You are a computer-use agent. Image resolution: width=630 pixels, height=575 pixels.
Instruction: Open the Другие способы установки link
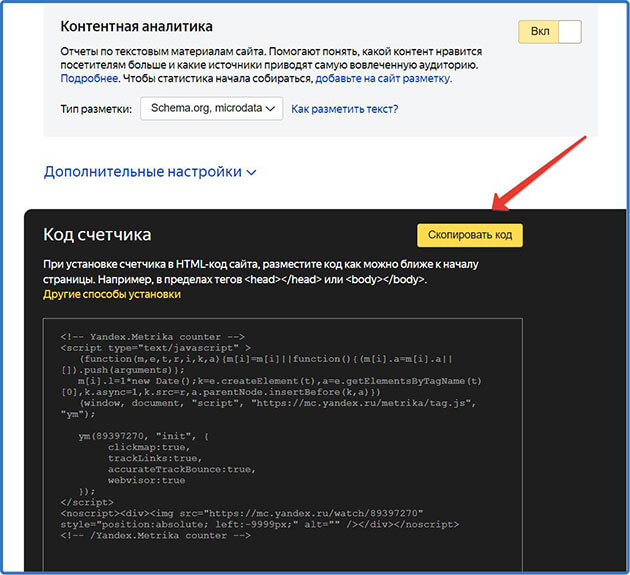(112, 294)
